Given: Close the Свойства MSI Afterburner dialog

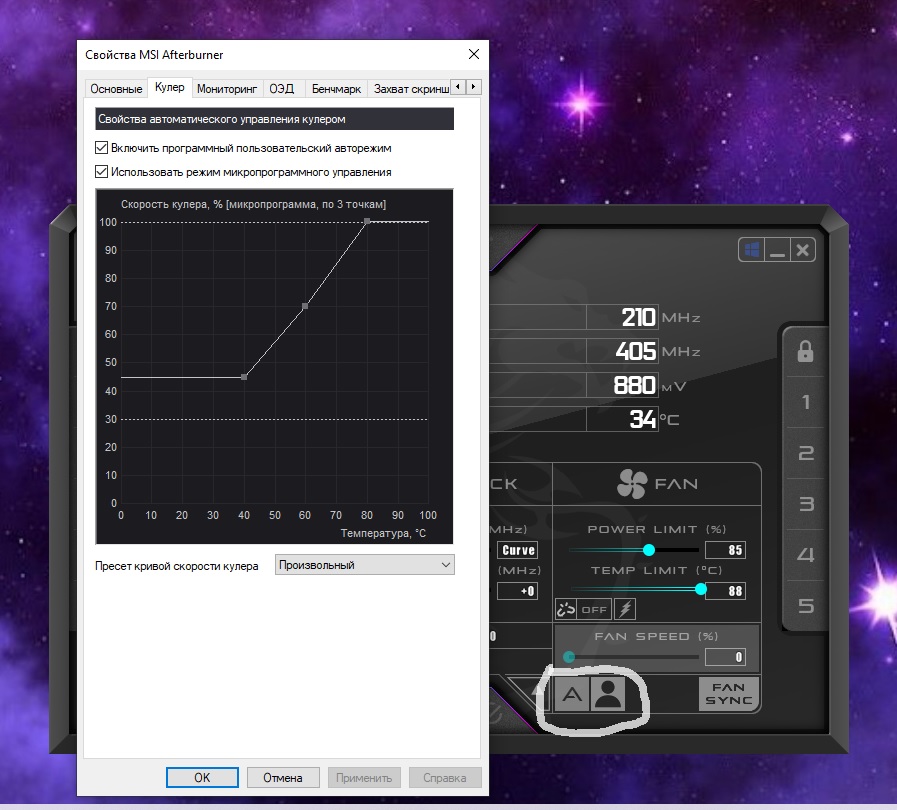Looking at the screenshot, I should pyautogui.click(x=474, y=54).
